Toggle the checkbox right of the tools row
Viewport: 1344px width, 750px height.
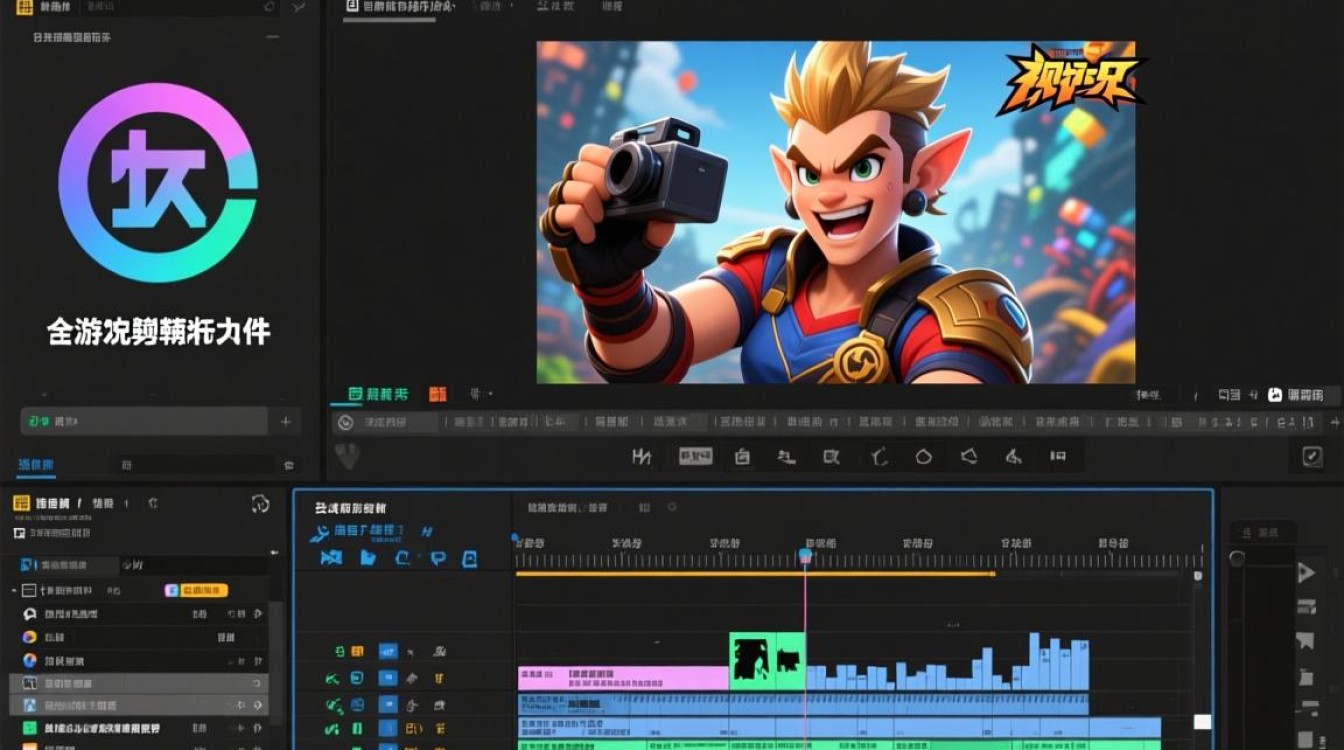[x=1312, y=457]
